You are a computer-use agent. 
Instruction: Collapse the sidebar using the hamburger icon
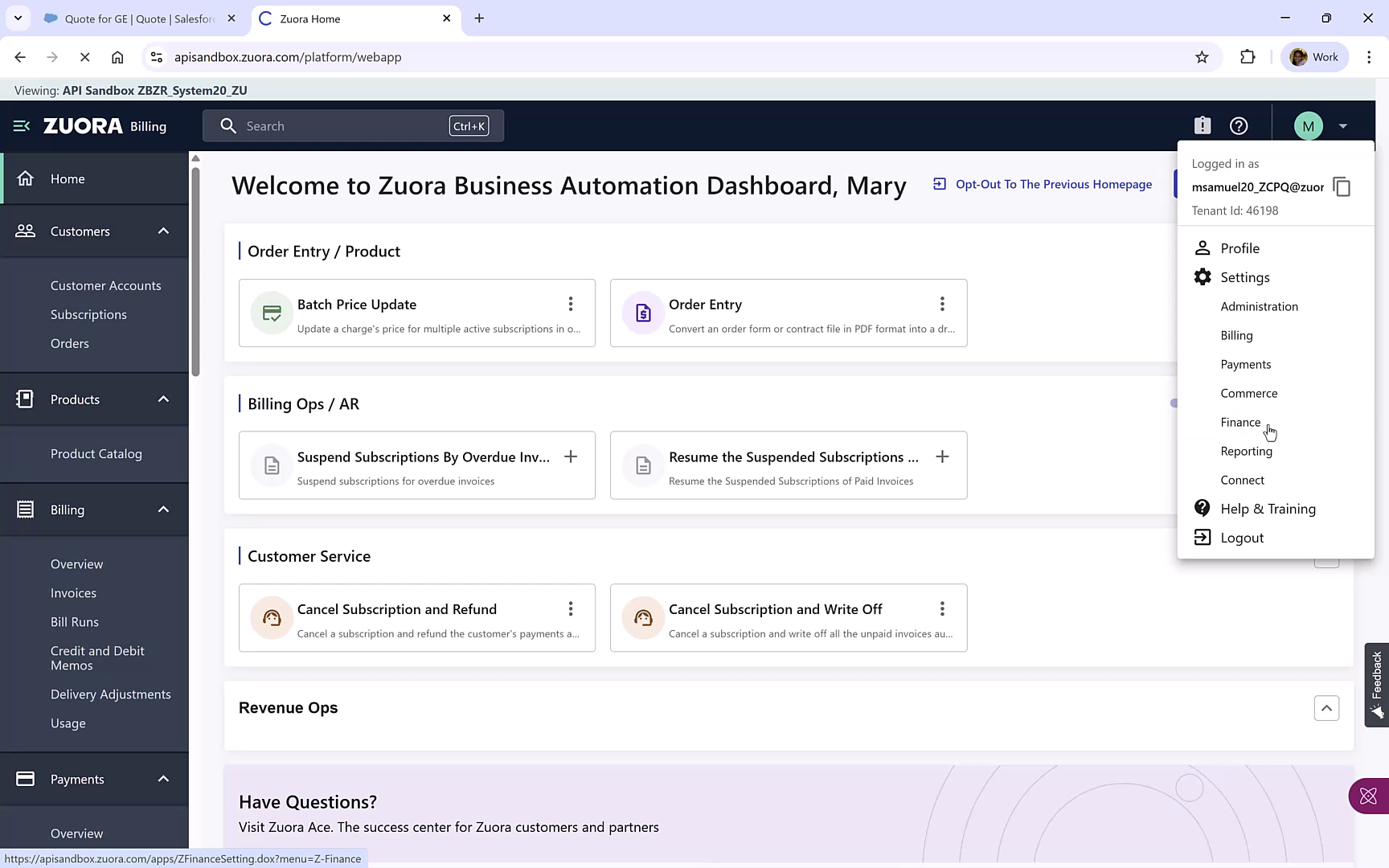pyautogui.click(x=20, y=125)
